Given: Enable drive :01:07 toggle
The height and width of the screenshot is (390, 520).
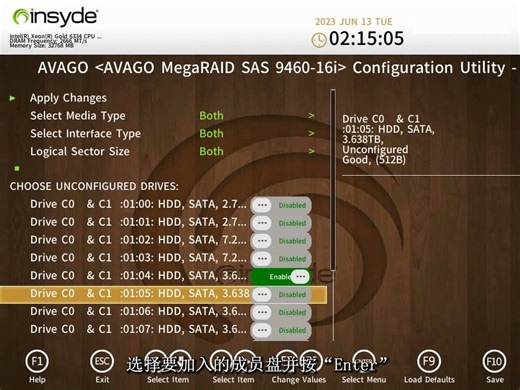Looking at the screenshot, I should click(281, 330).
